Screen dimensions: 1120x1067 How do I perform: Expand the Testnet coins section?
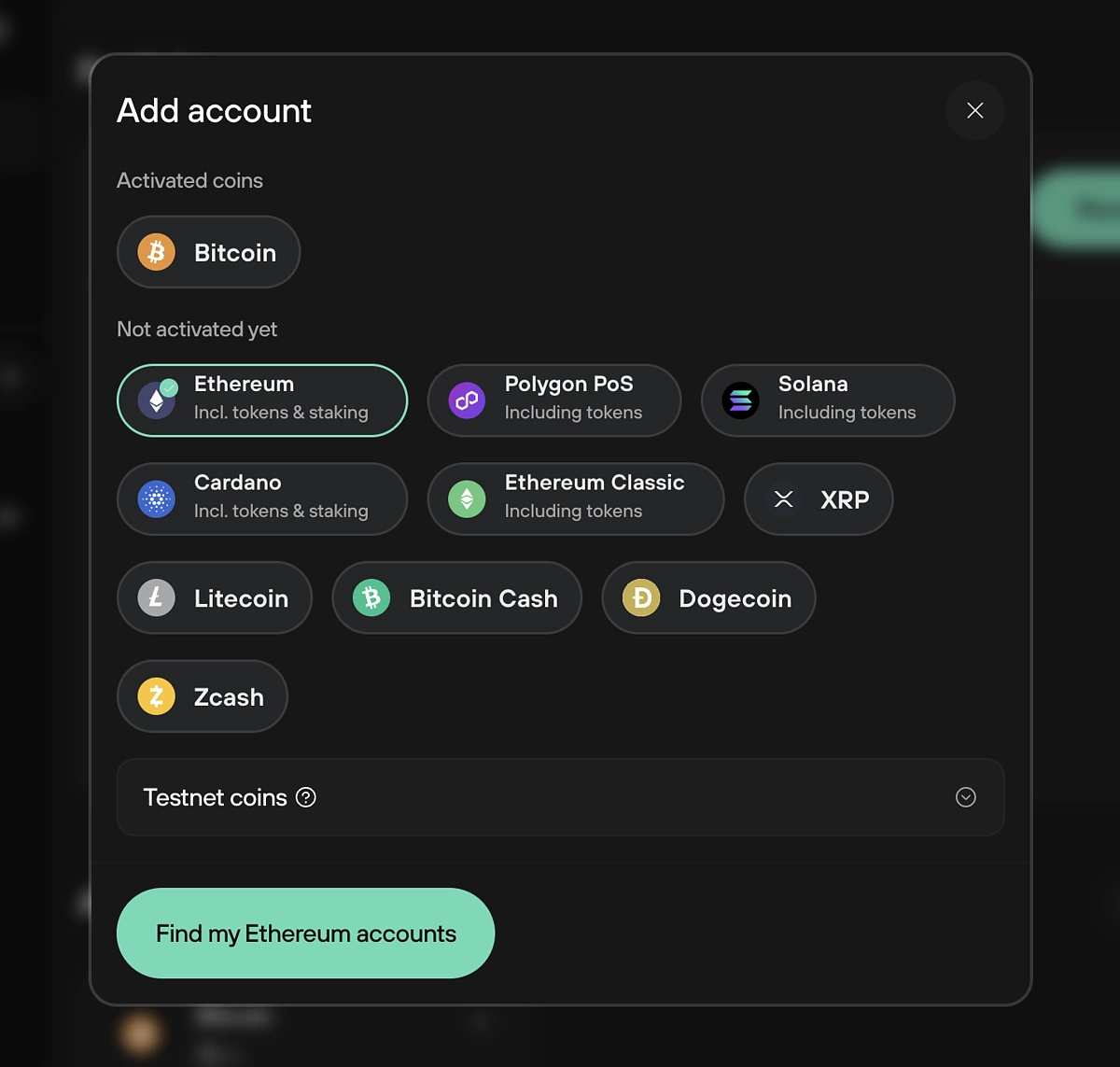click(x=560, y=797)
